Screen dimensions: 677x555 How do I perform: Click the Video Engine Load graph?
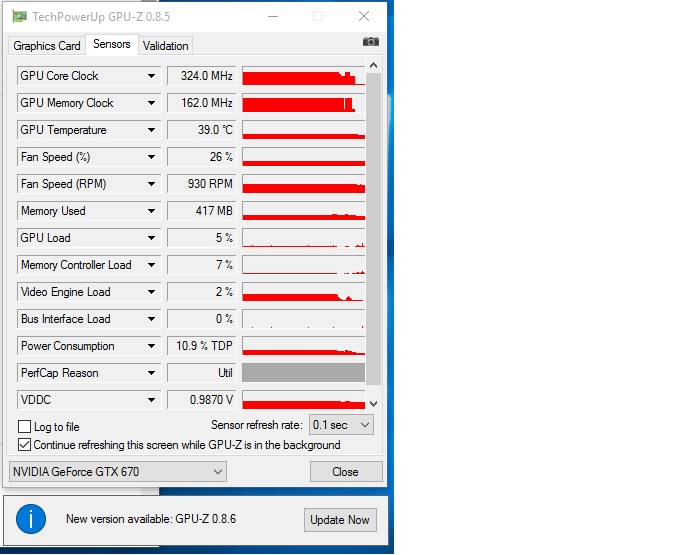pyautogui.click(x=304, y=292)
